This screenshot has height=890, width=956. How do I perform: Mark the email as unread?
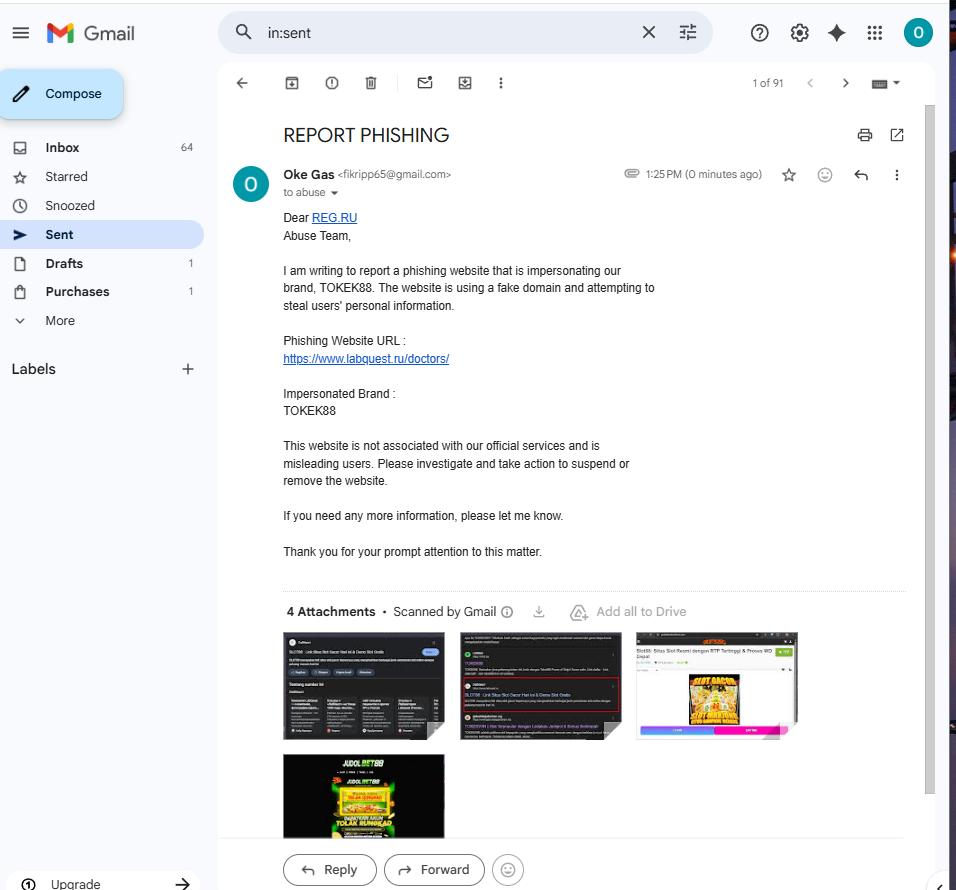pyautogui.click(x=425, y=83)
